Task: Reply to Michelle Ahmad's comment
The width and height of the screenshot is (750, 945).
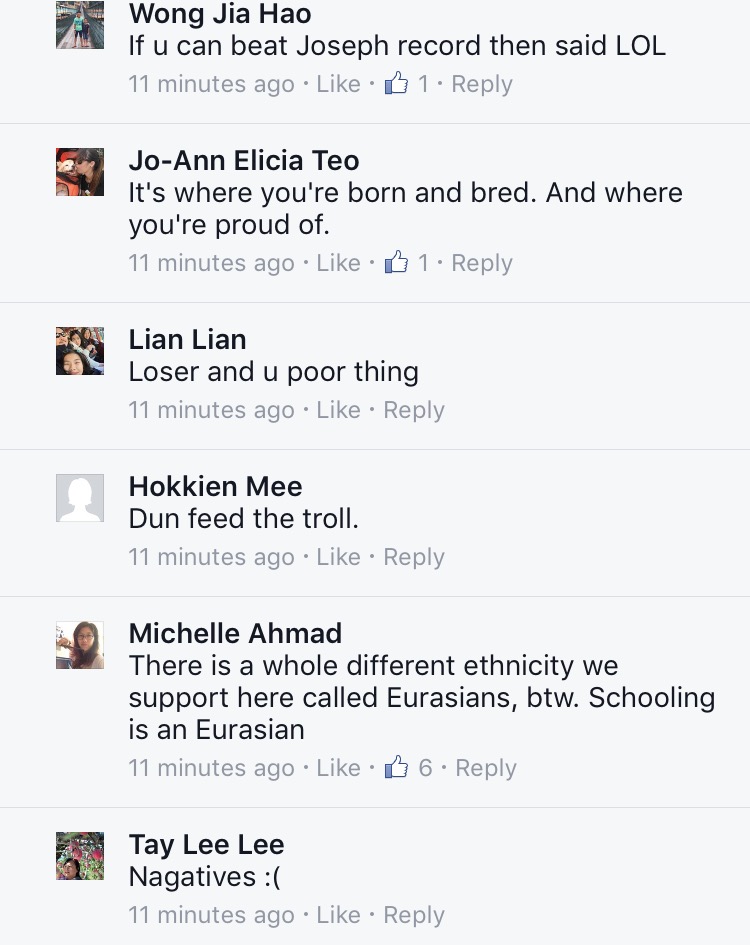Action: (486, 768)
